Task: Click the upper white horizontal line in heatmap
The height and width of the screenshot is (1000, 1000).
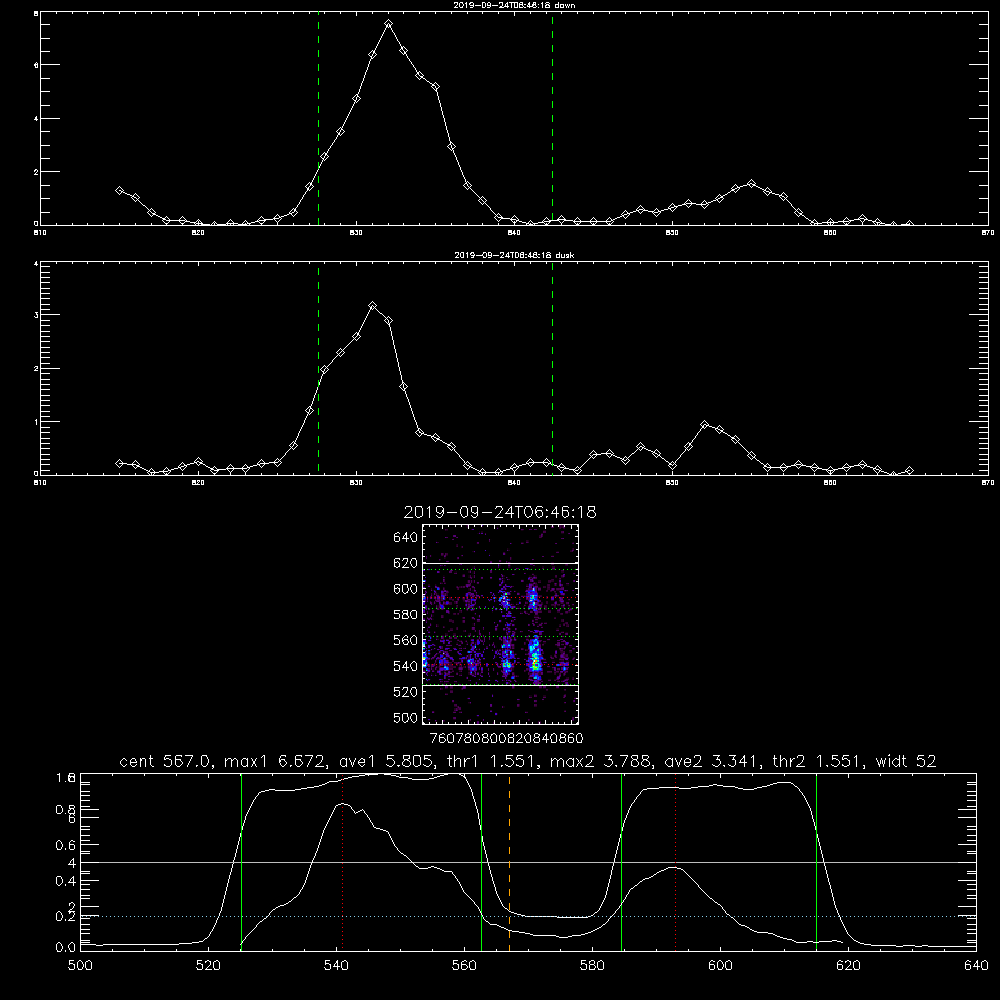Action: pos(501,563)
